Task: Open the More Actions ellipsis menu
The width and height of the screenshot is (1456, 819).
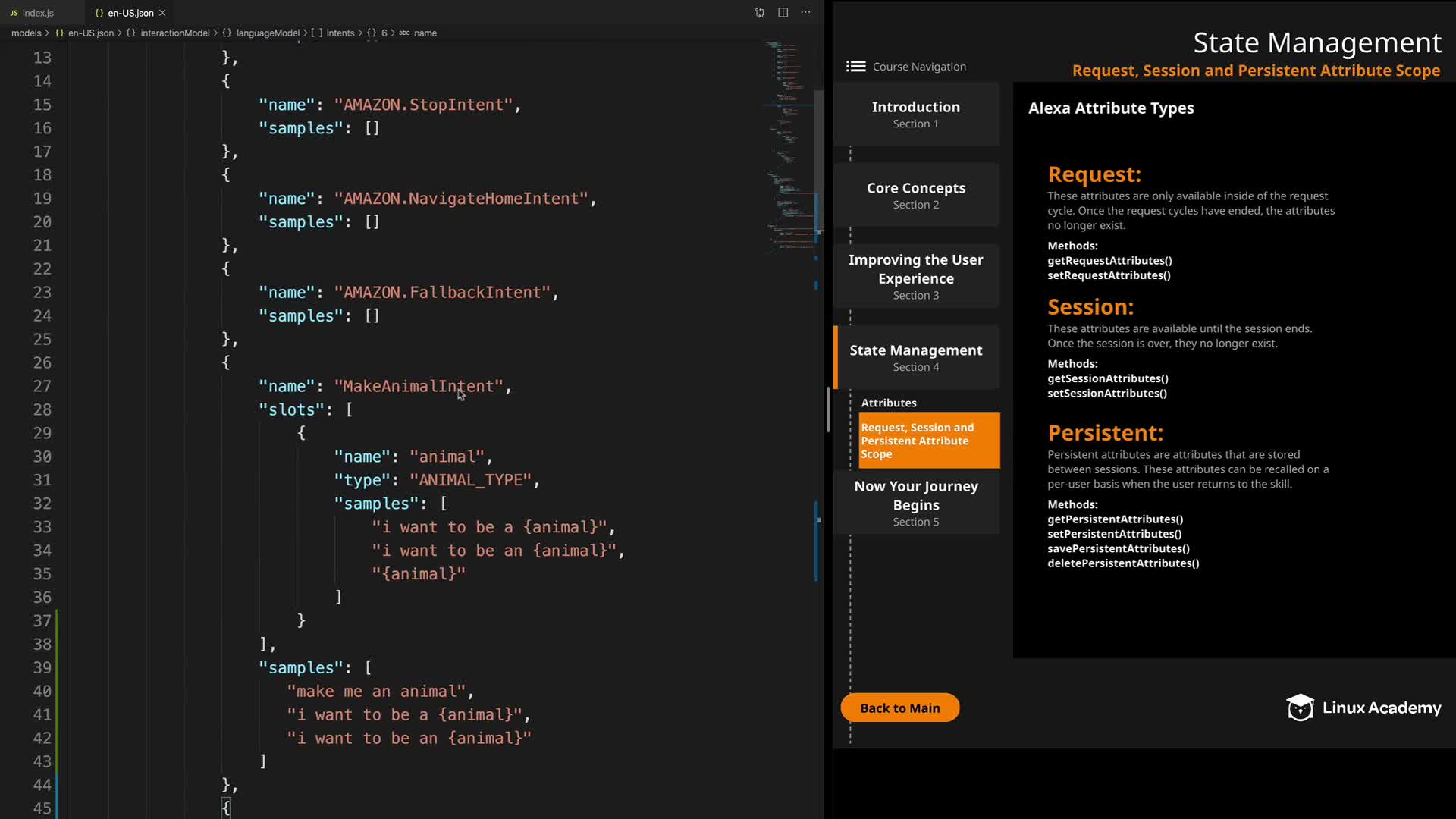Action: 805,13
